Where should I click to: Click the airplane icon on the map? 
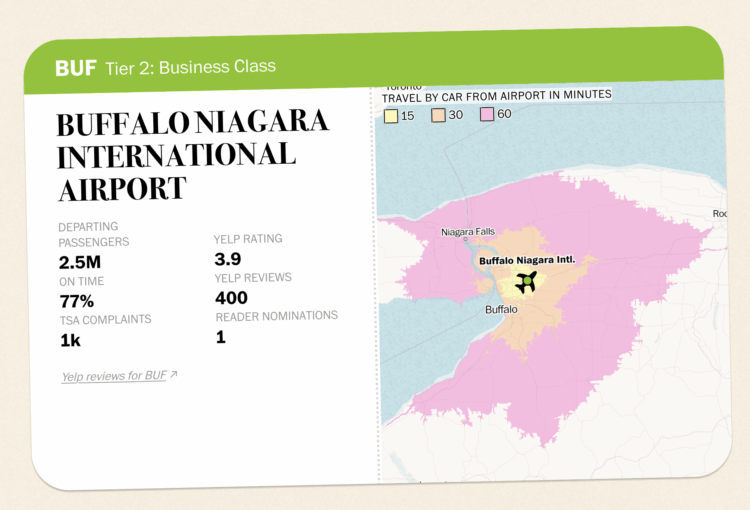pyautogui.click(x=526, y=282)
